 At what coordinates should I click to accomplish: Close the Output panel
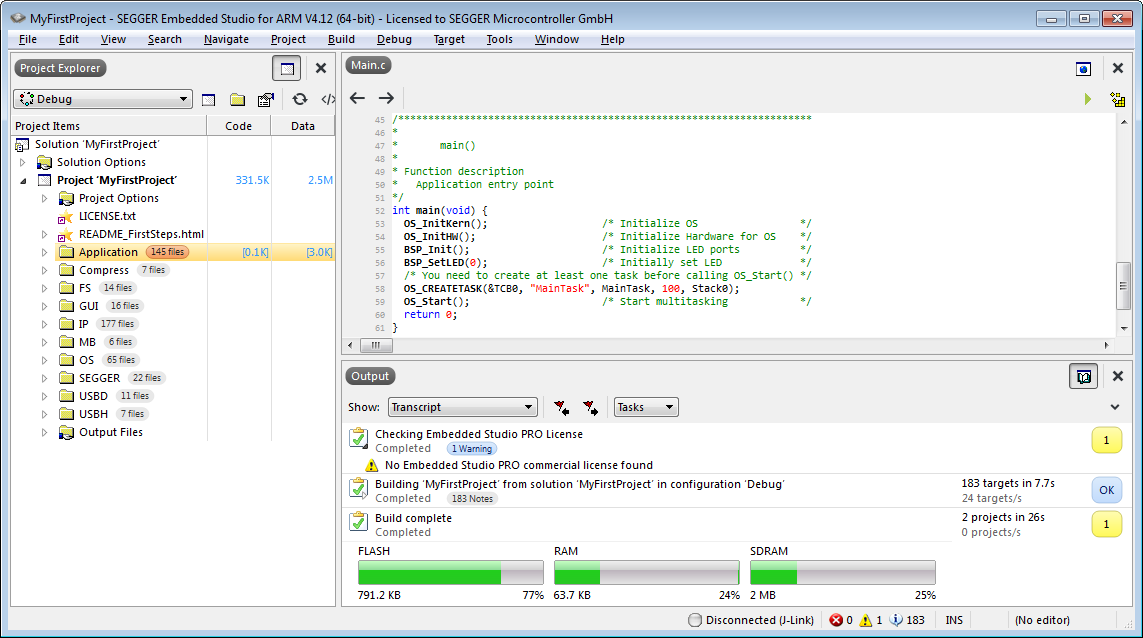[x=1117, y=376]
